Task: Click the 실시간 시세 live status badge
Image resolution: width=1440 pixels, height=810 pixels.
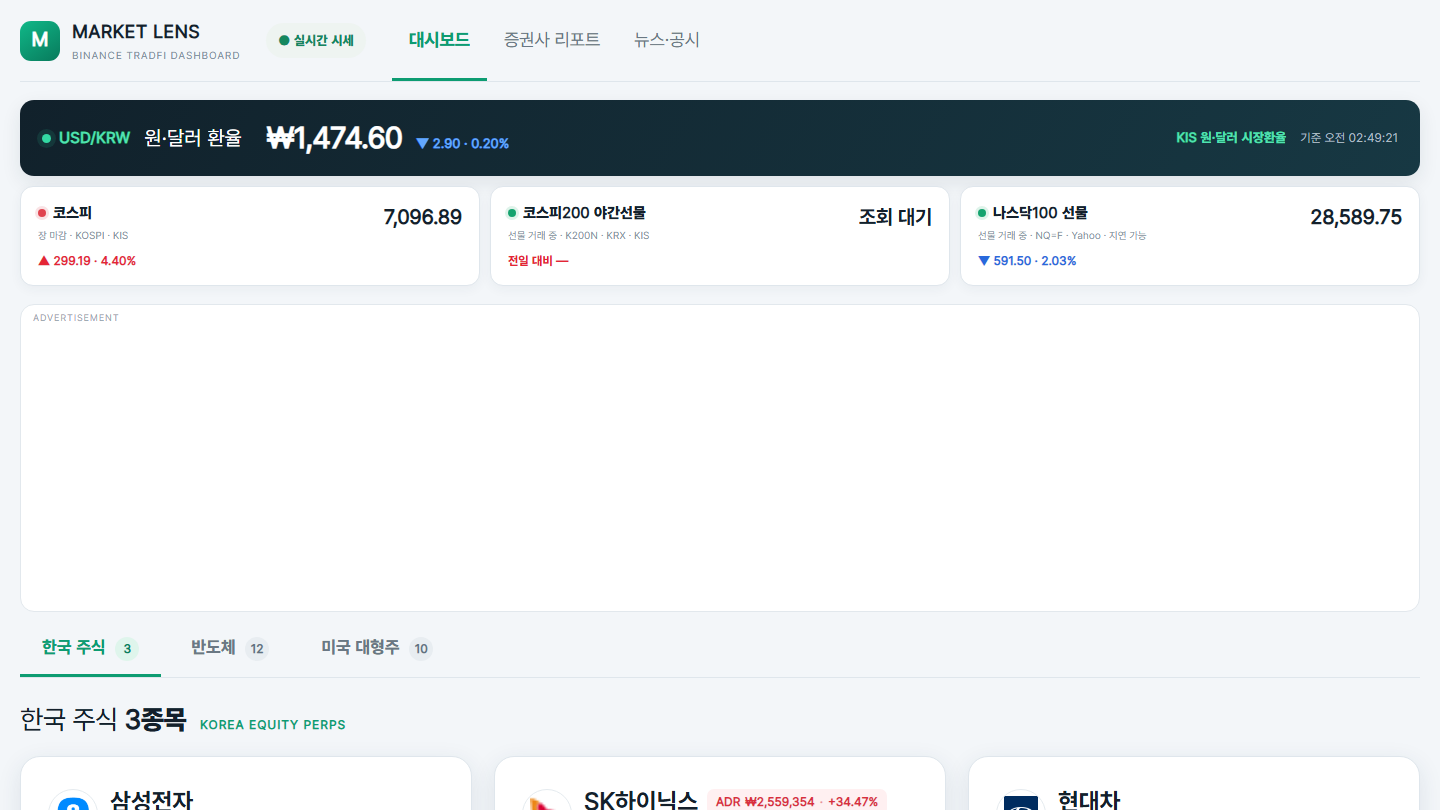Action: 316,41
